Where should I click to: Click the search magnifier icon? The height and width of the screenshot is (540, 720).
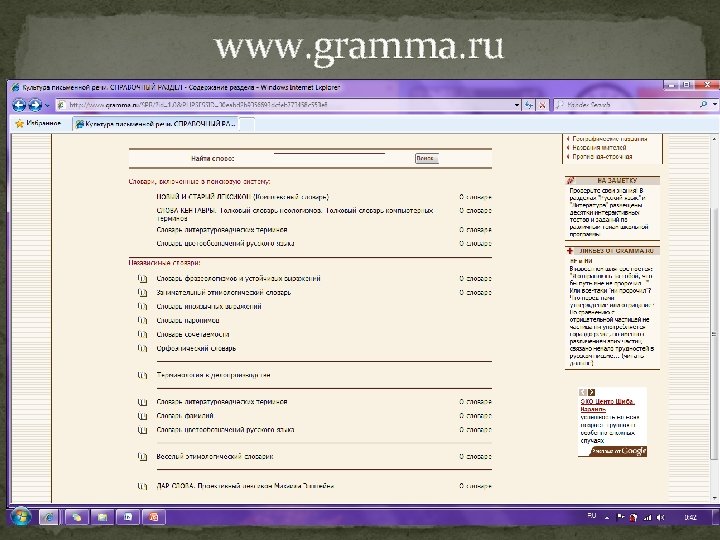point(704,105)
